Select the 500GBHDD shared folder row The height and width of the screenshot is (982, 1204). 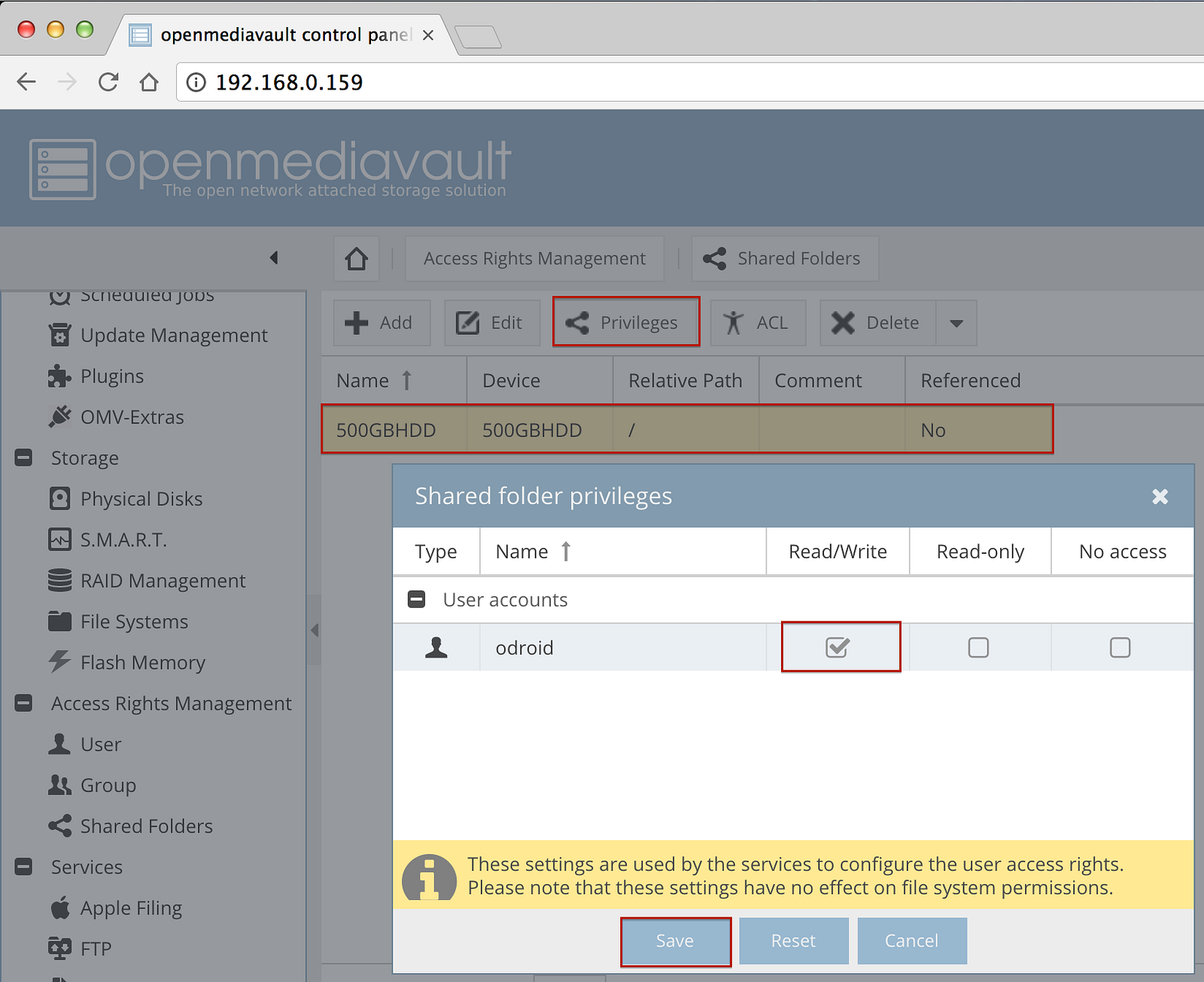[687, 430]
